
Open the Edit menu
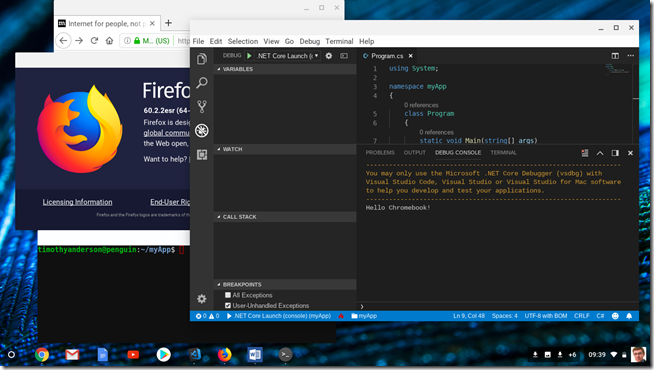(x=216, y=41)
